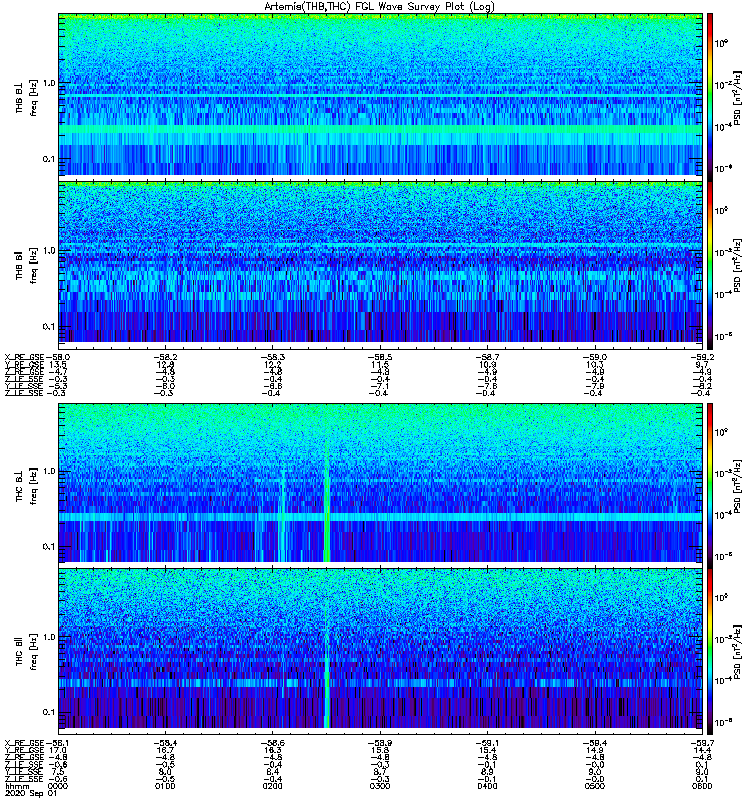Click the X_RE_GSE value '-59.0'
Image resolution: width=750 pixels, height=800 pixels.
[595, 357]
